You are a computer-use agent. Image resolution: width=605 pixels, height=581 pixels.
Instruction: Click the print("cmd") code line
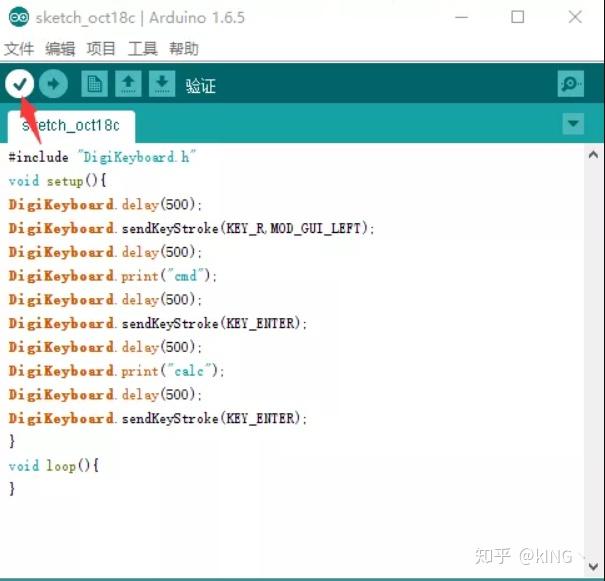(x=113, y=276)
